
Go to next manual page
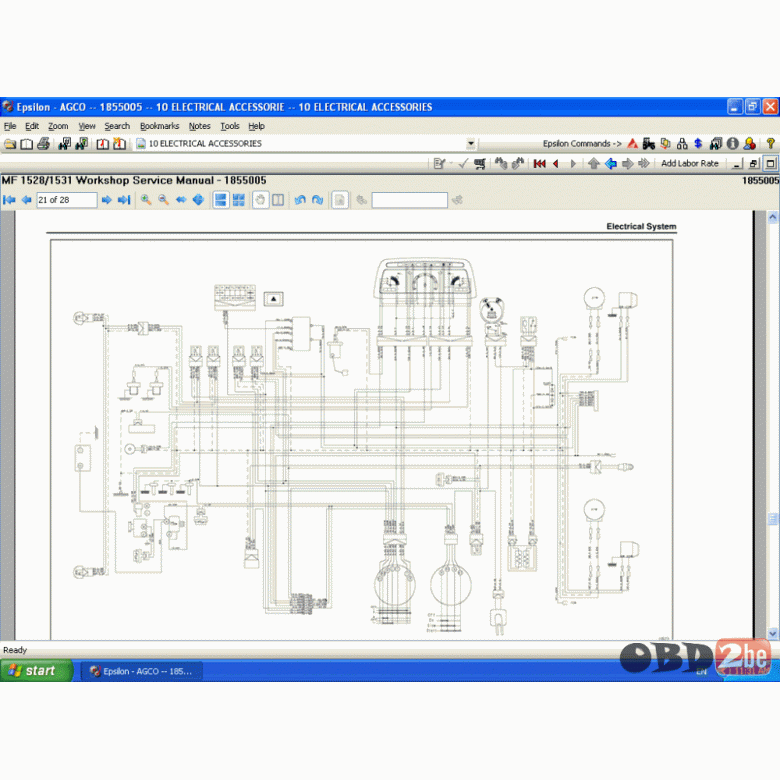106,200
